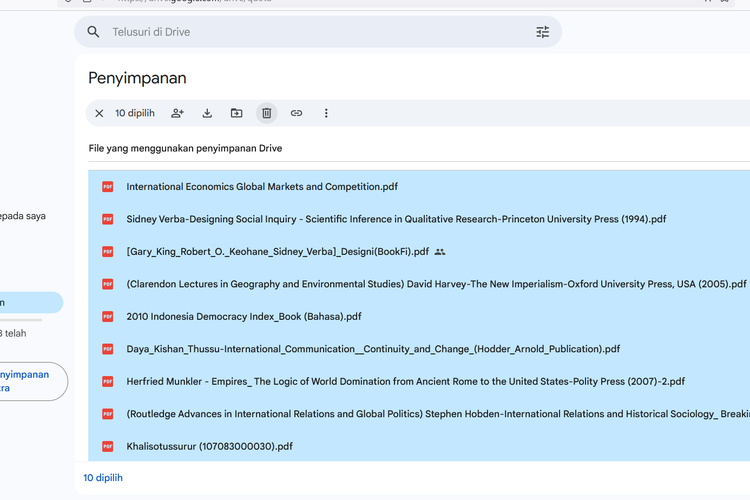The height and width of the screenshot is (500, 750).
Task: Select Sidney Verba-Designing Social Inquiry pdf row
Action: pos(419,219)
